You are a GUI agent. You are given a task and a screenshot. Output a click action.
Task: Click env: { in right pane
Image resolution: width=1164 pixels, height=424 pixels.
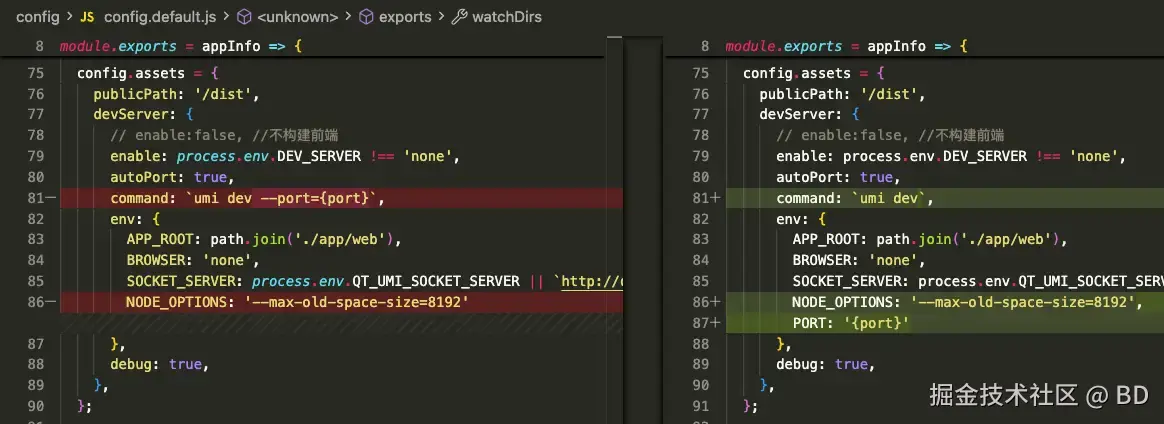[801, 219]
